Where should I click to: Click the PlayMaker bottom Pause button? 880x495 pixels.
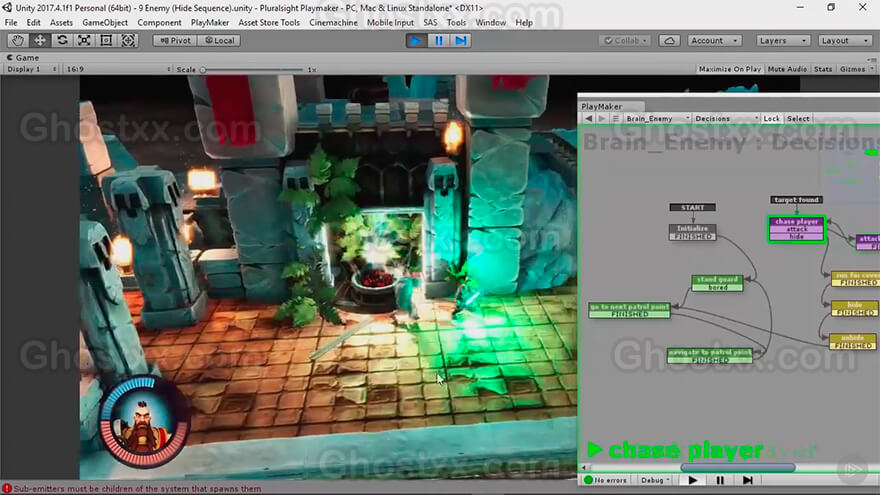tap(720, 480)
